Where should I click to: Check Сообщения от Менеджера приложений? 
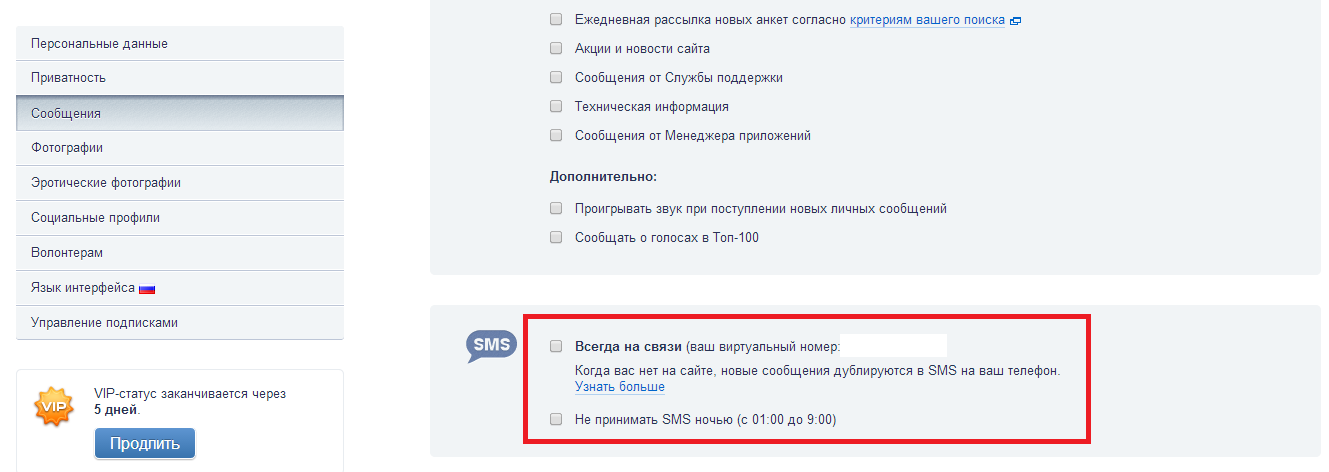pos(556,135)
